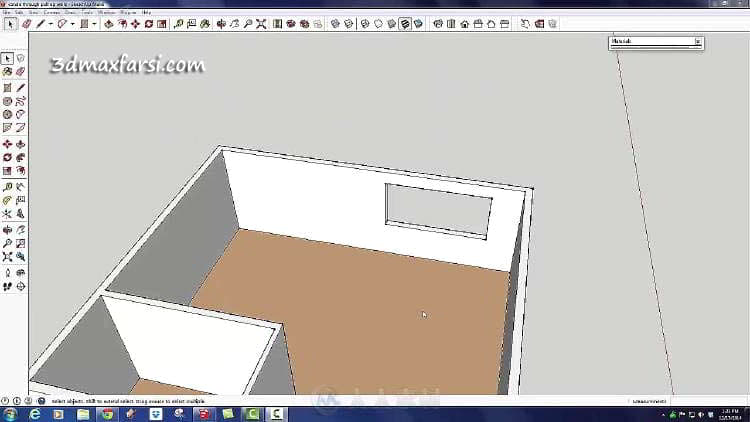Select the Walk footprints tool
Image resolution: width=750 pixels, height=422 pixels.
click(7, 287)
